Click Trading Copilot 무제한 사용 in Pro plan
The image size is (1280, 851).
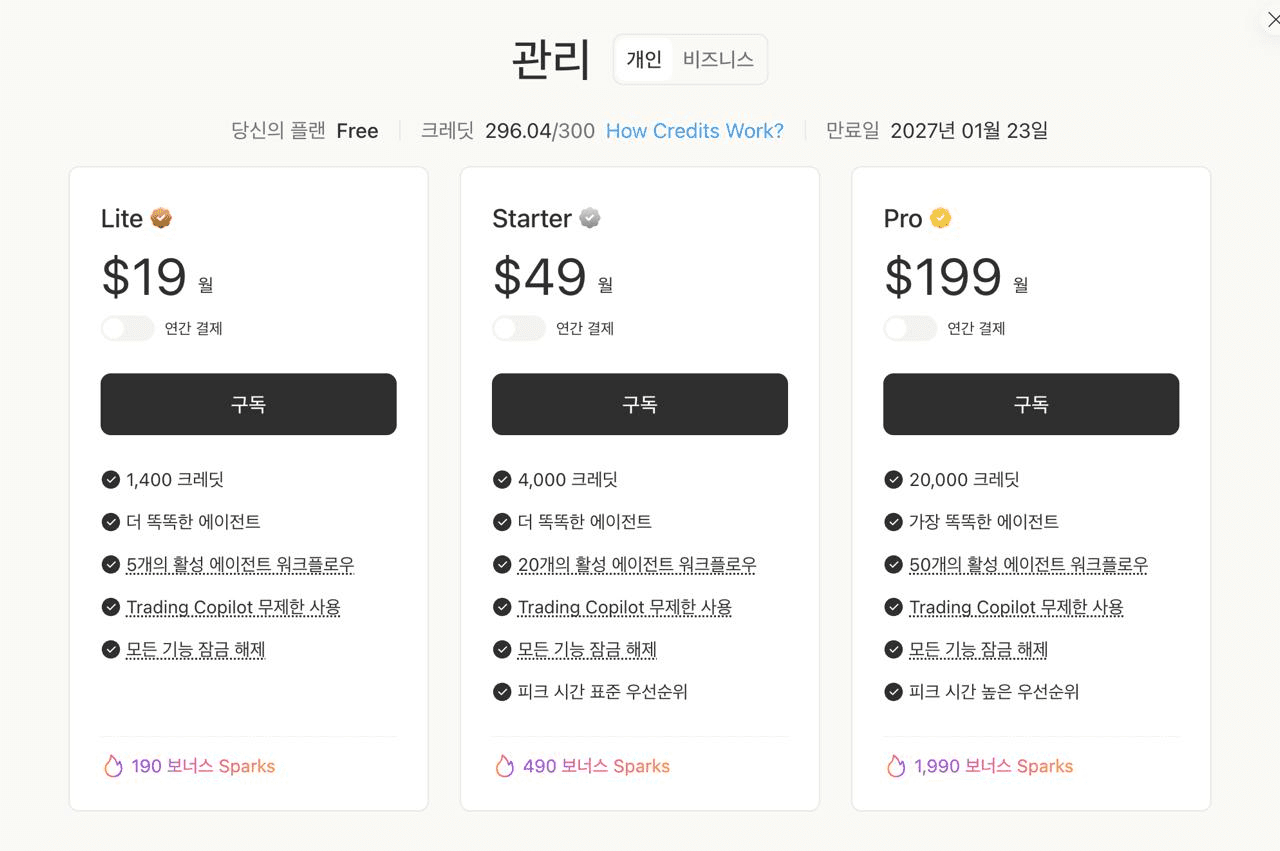pos(1016,607)
